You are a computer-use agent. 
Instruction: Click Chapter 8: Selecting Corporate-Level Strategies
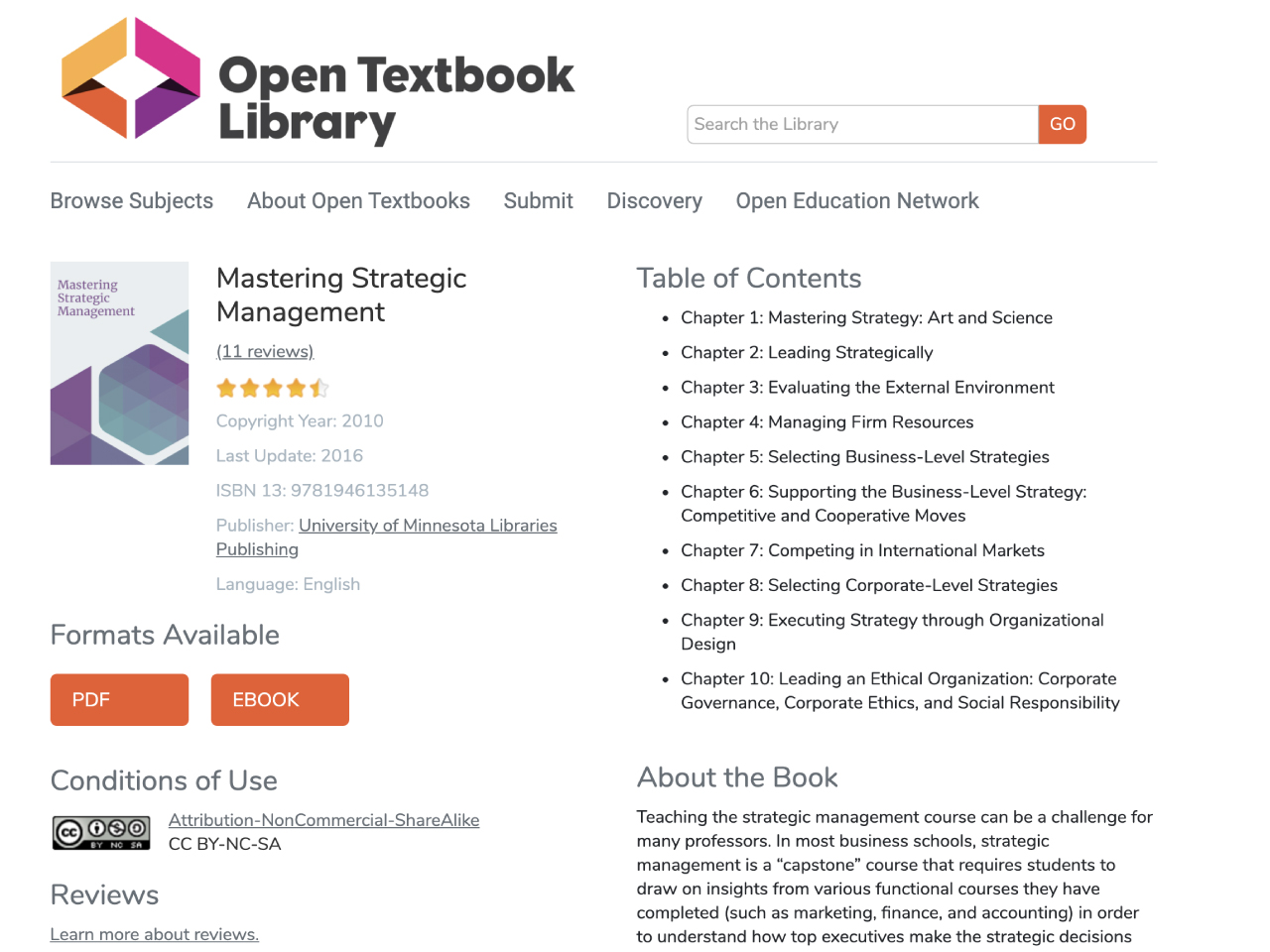click(x=869, y=585)
